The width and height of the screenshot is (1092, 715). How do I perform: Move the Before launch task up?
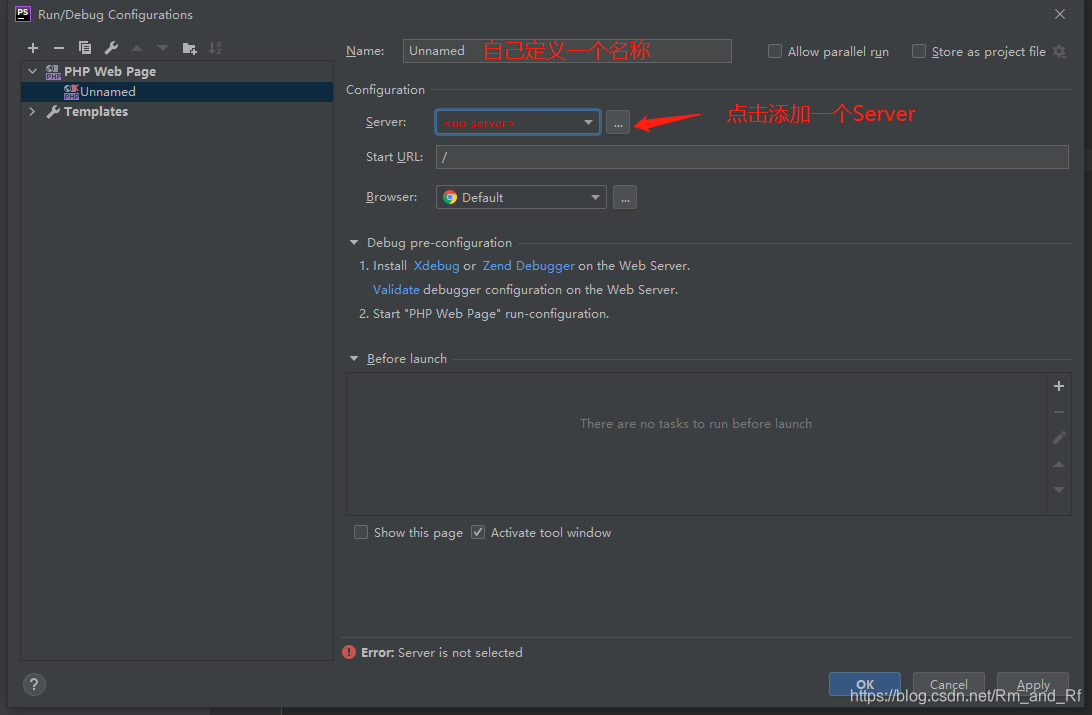tap(1059, 464)
